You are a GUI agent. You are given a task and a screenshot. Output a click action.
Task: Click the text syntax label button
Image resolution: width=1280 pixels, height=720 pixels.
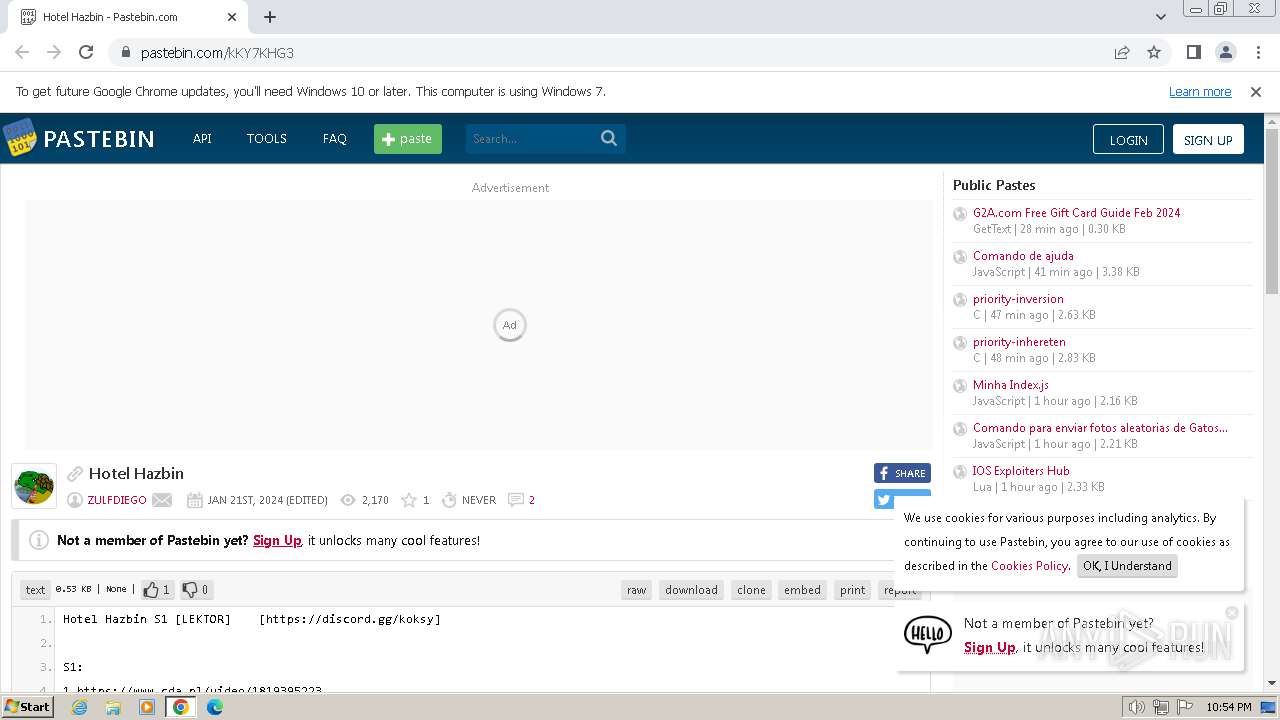(x=35, y=590)
